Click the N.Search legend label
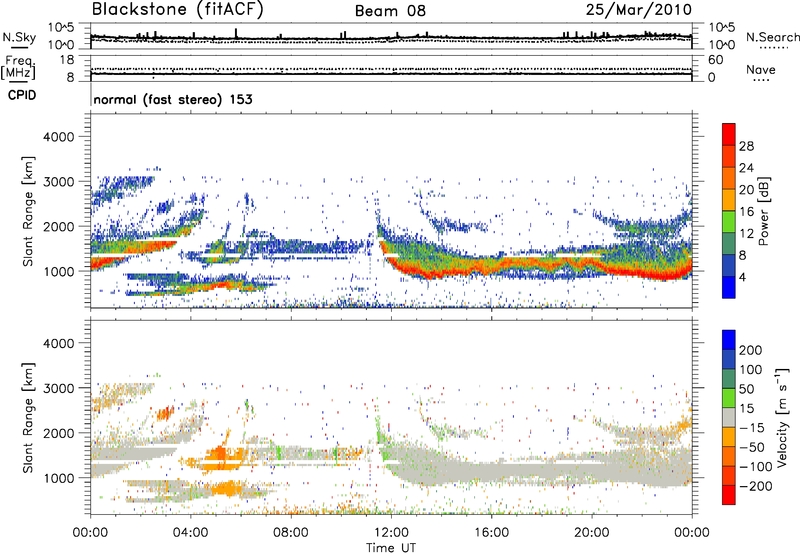800x554 pixels. click(x=773, y=37)
